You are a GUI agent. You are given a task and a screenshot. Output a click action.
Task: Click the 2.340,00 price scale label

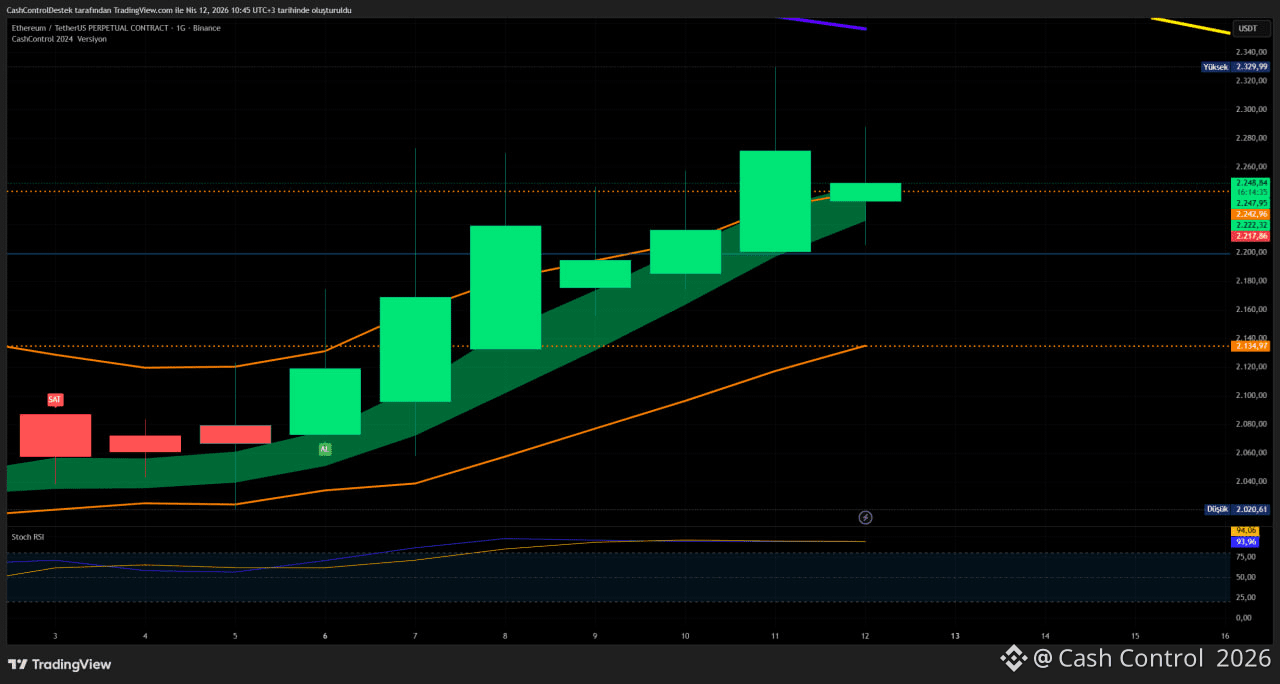(x=1251, y=51)
